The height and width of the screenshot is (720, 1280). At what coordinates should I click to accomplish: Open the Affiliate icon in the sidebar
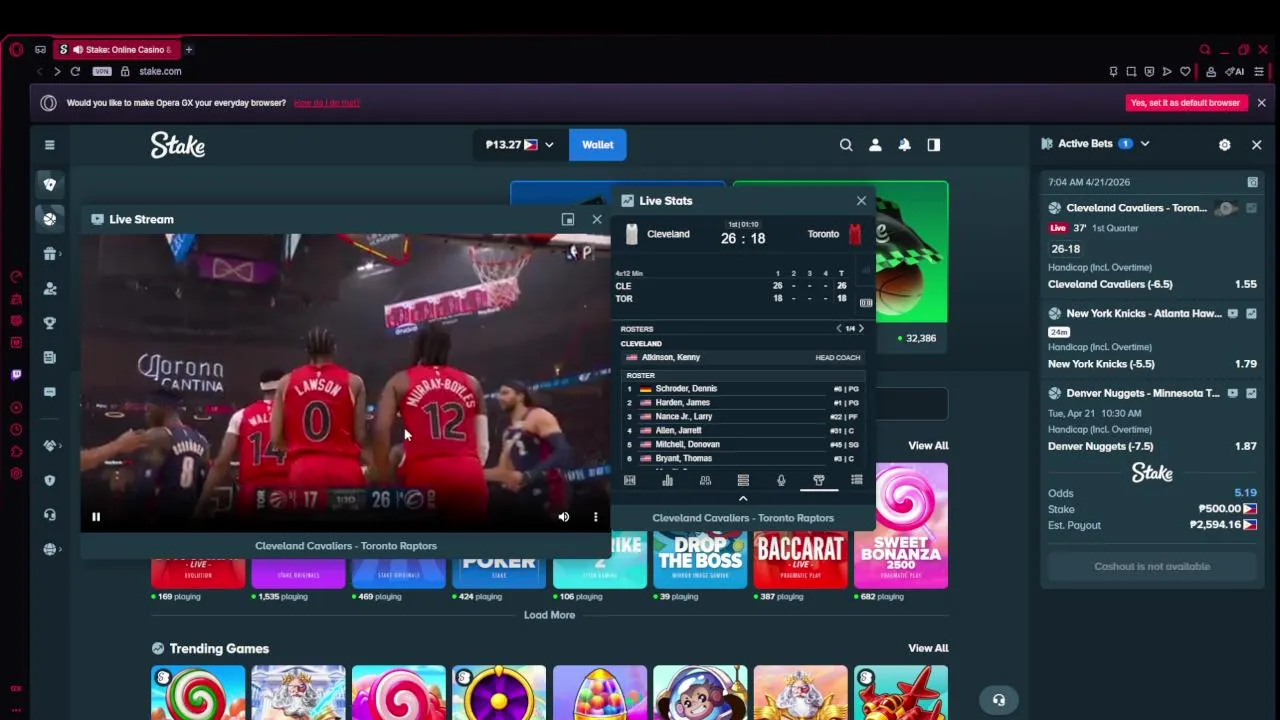49,288
